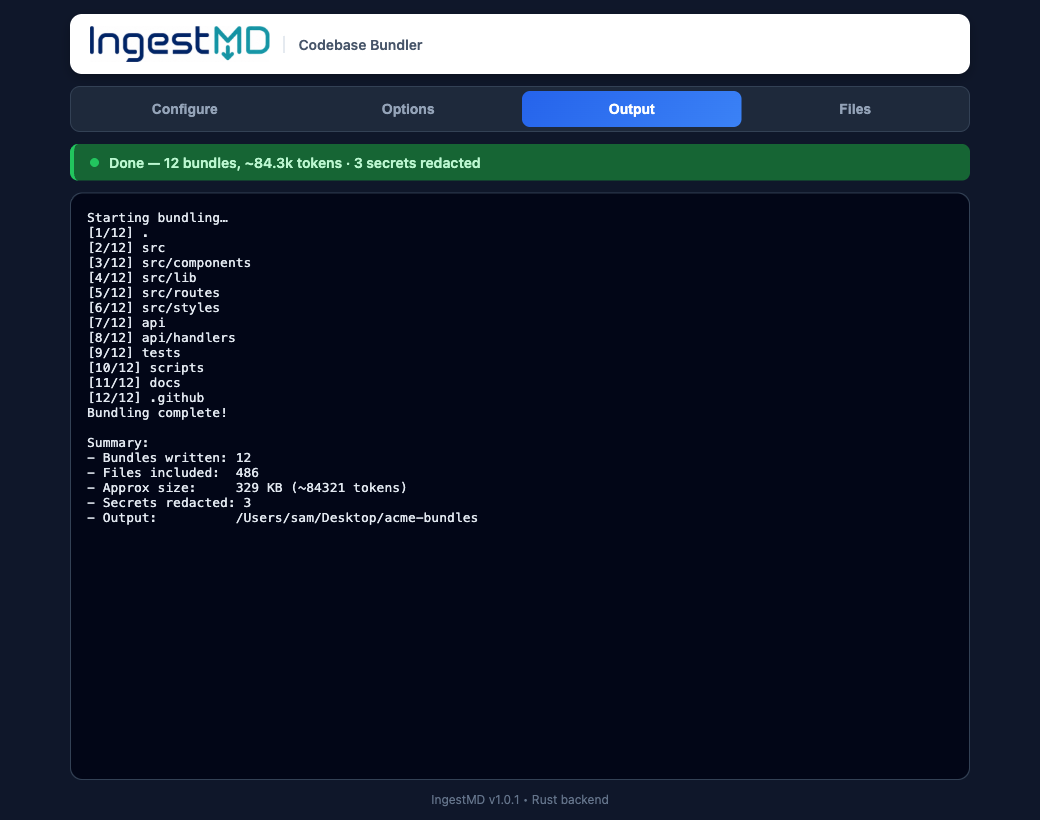The image size is (1040, 820).
Task: Click the '[12/12] .github' log line
Action: click(x=145, y=397)
